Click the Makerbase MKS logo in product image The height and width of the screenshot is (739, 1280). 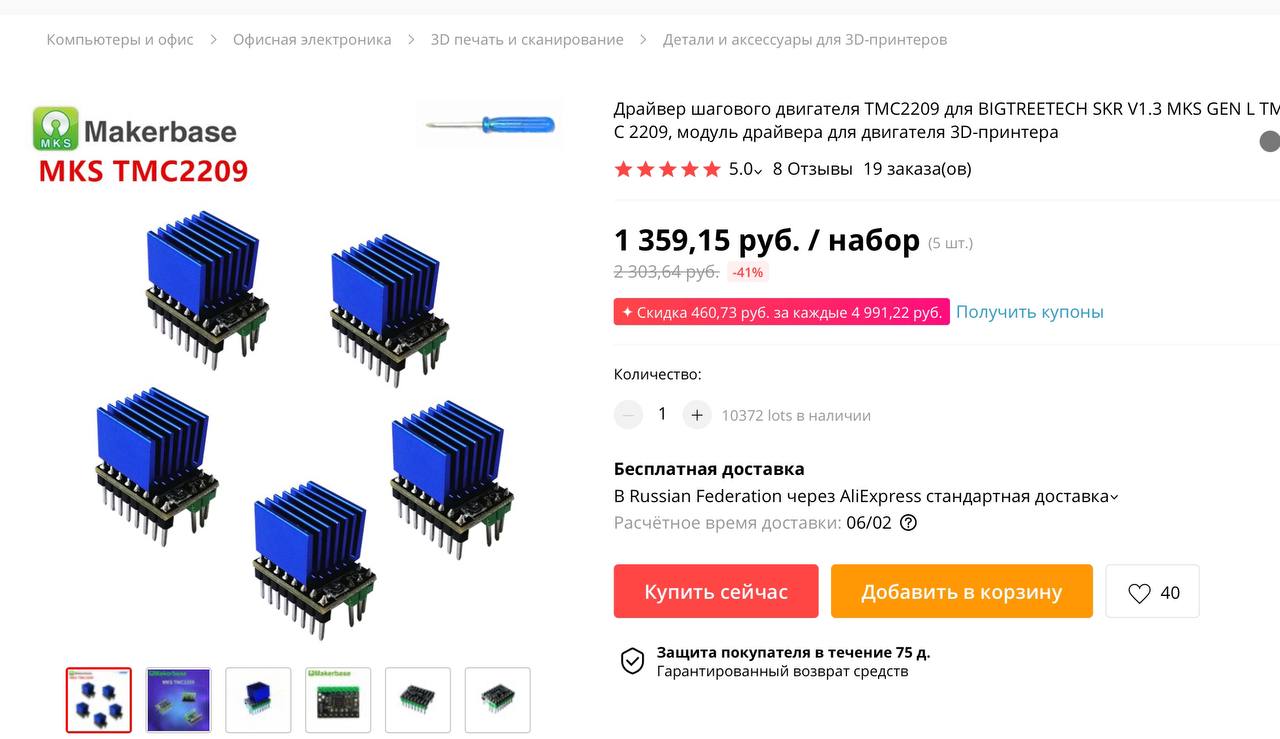coord(135,129)
